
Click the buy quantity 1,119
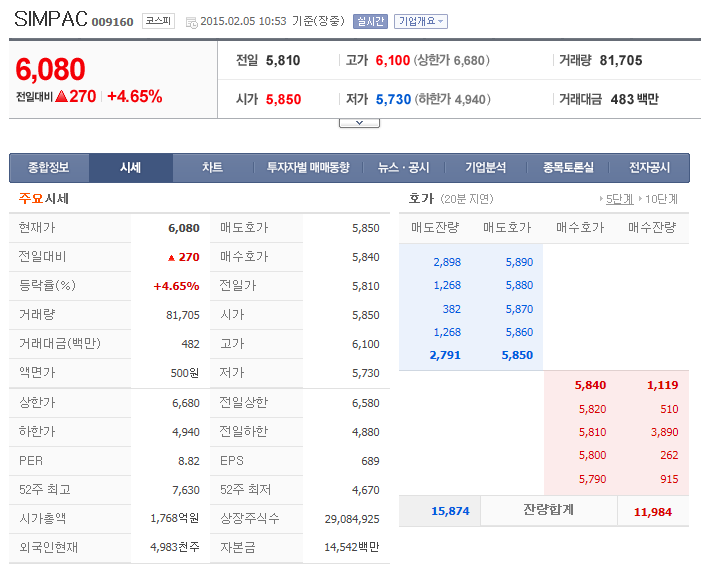click(x=663, y=385)
